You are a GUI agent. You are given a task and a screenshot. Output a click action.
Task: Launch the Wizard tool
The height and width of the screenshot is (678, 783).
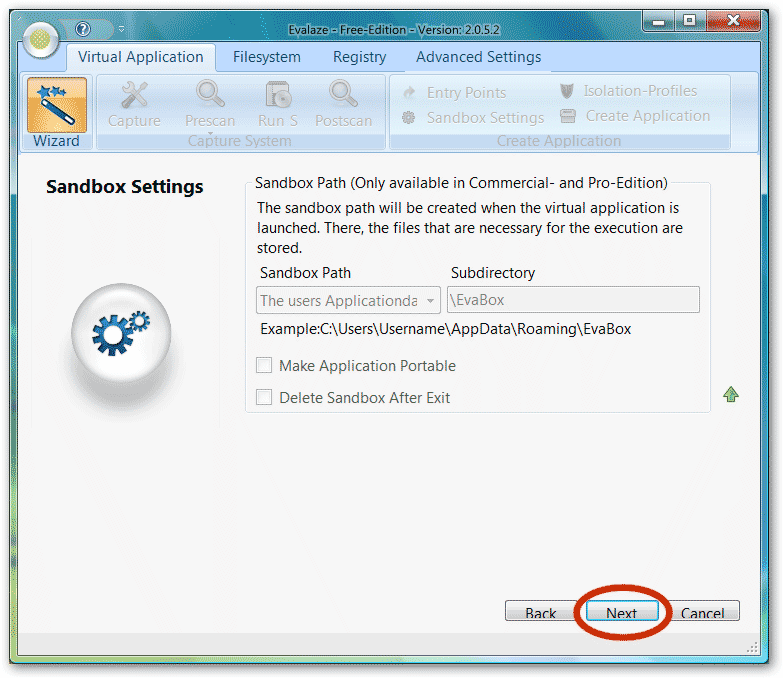click(56, 112)
